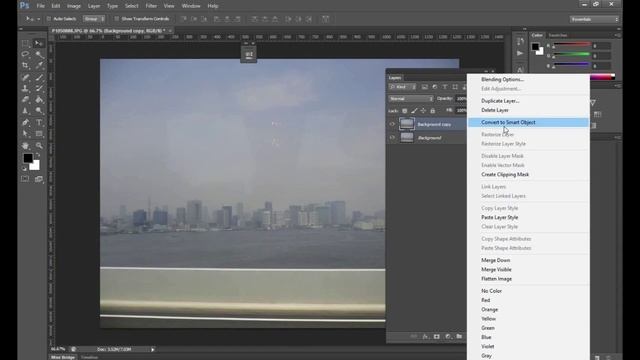The image size is (640, 360).
Task: Select the Eyedropper tool
Action: (39, 65)
